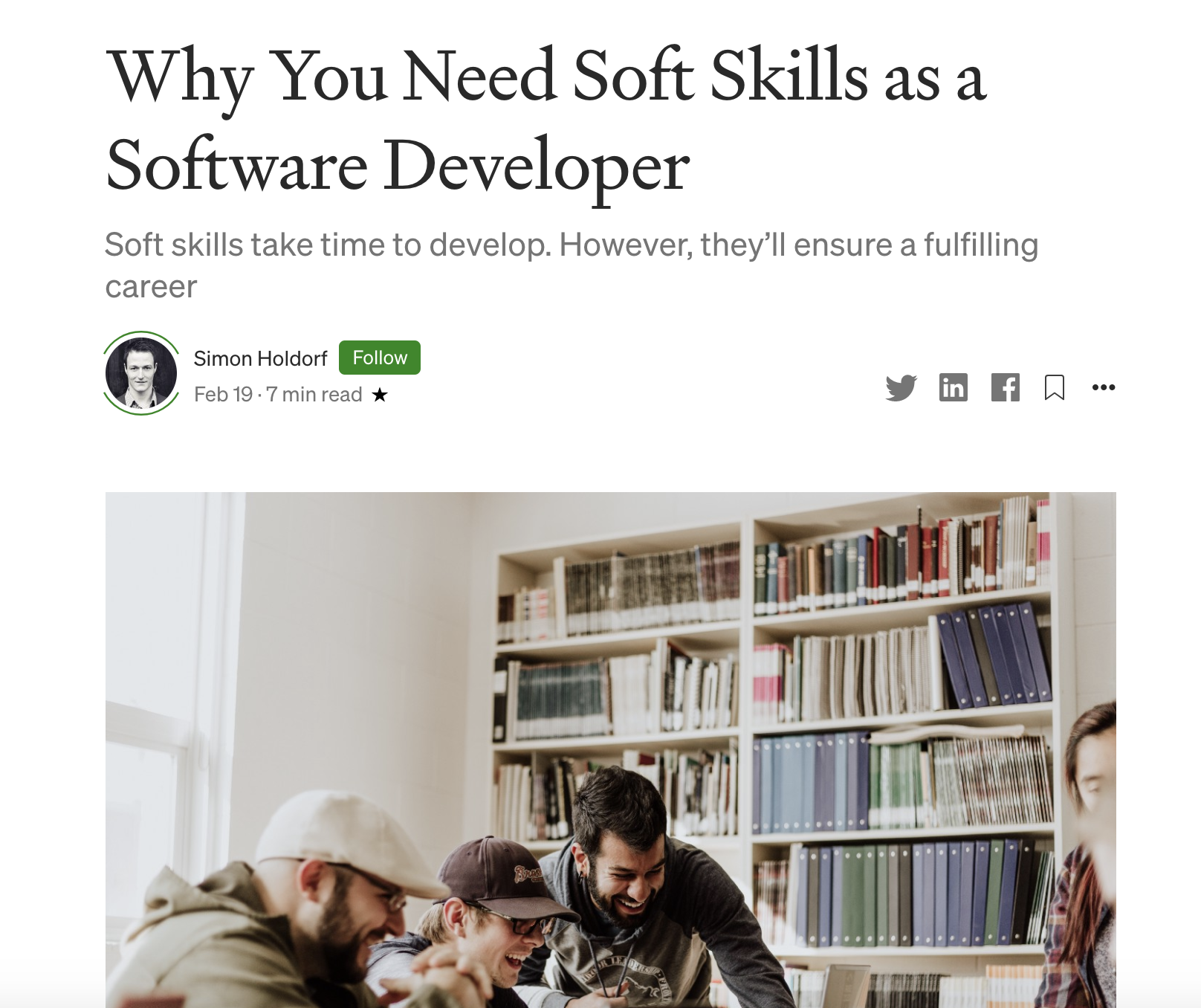Click the 7 min read label
1201x1008 pixels.
(314, 395)
